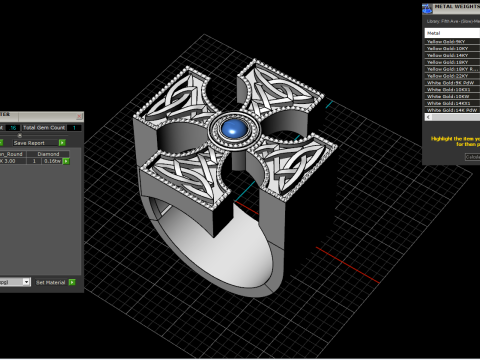The height and width of the screenshot is (360, 480).
Task: Click the Library Fifth Ave label
Action: click(453, 21)
